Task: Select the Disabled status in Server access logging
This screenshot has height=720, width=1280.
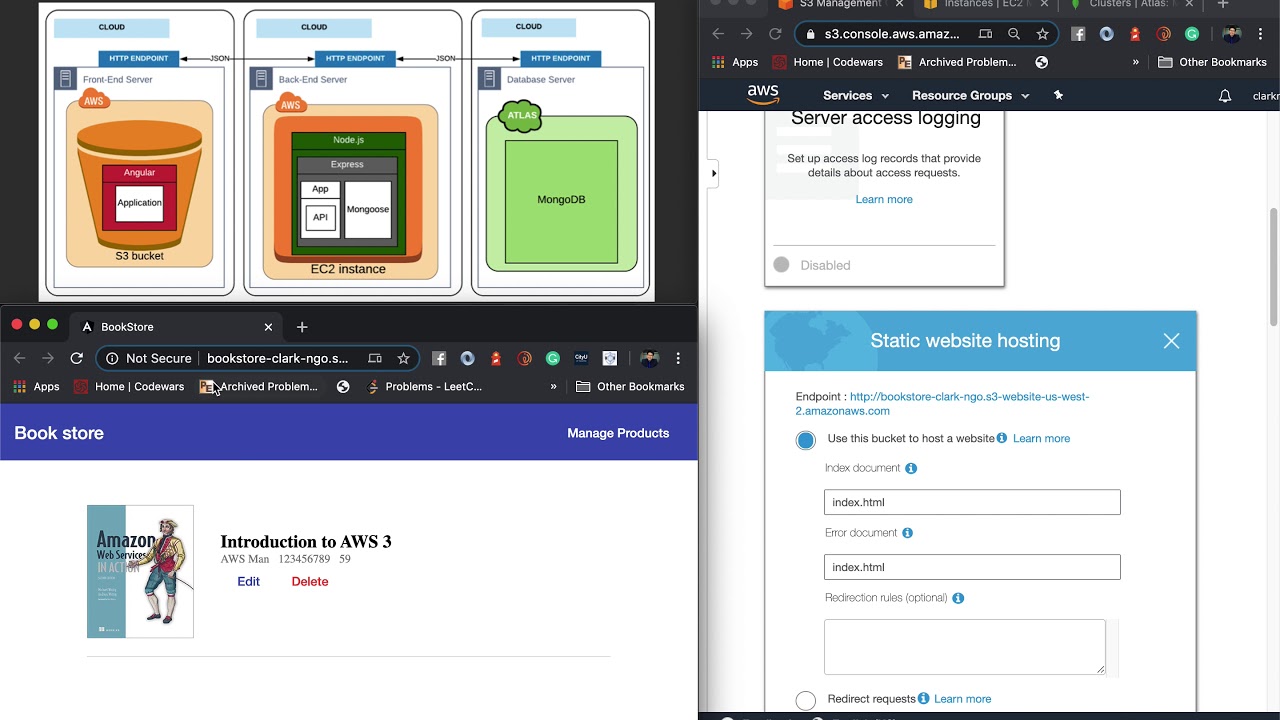Action: pyautogui.click(x=781, y=265)
